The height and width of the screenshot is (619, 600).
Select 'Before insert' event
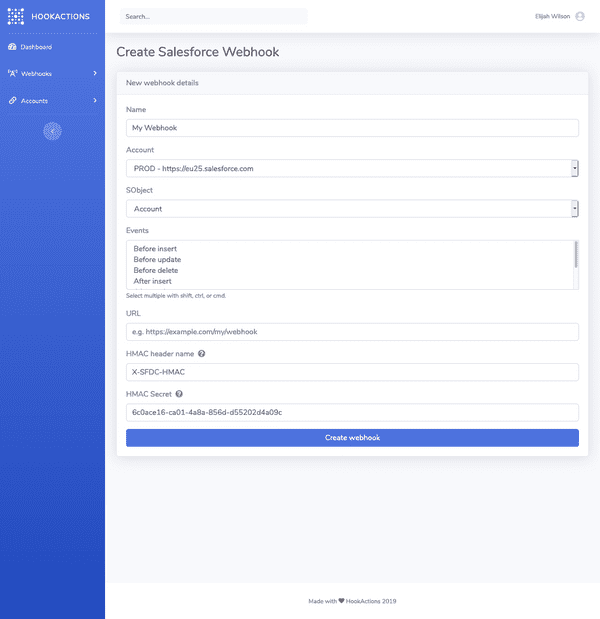pyautogui.click(x=155, y=249)
